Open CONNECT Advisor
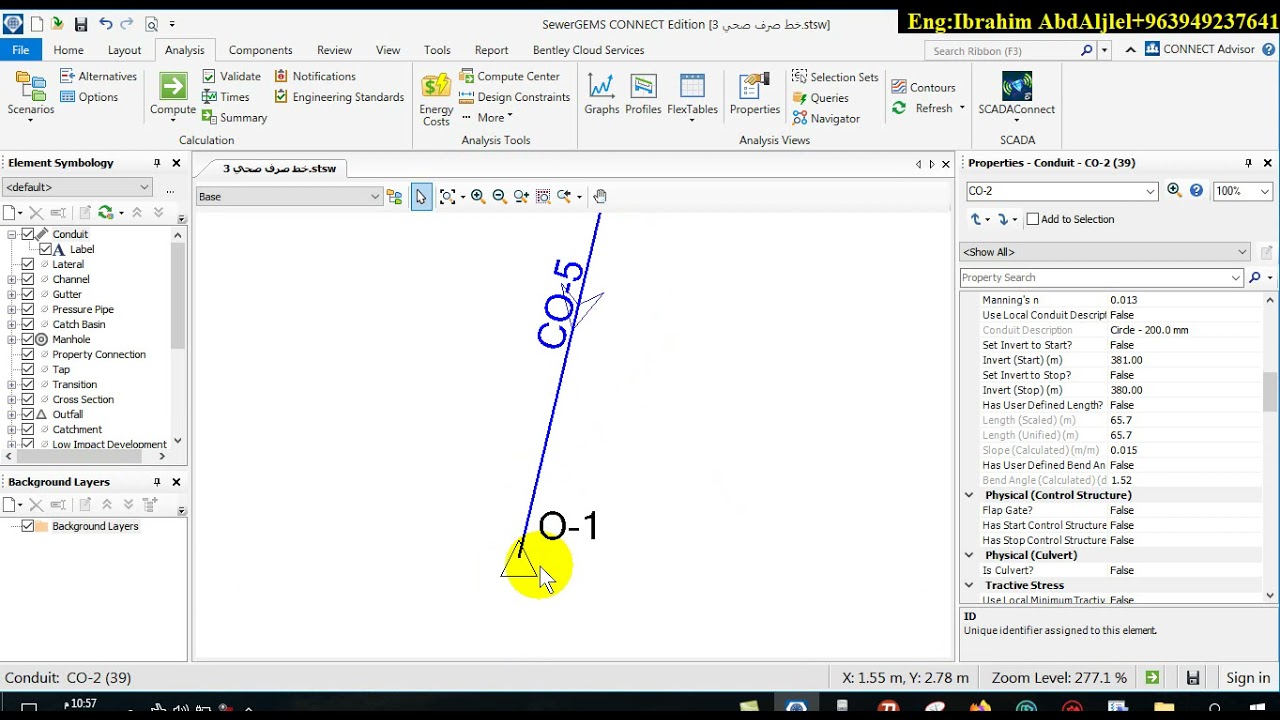The image size is (1280, 720). (x=1201, y=49)
